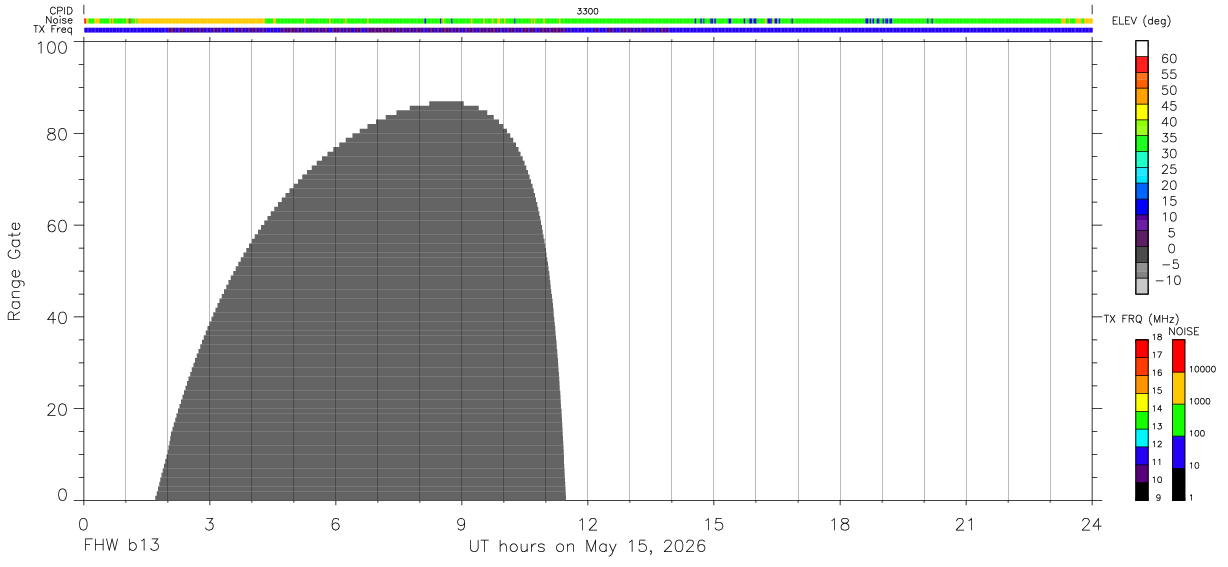Click the blue TX FRQ swatch between 11 and 12

[1142, 456]
